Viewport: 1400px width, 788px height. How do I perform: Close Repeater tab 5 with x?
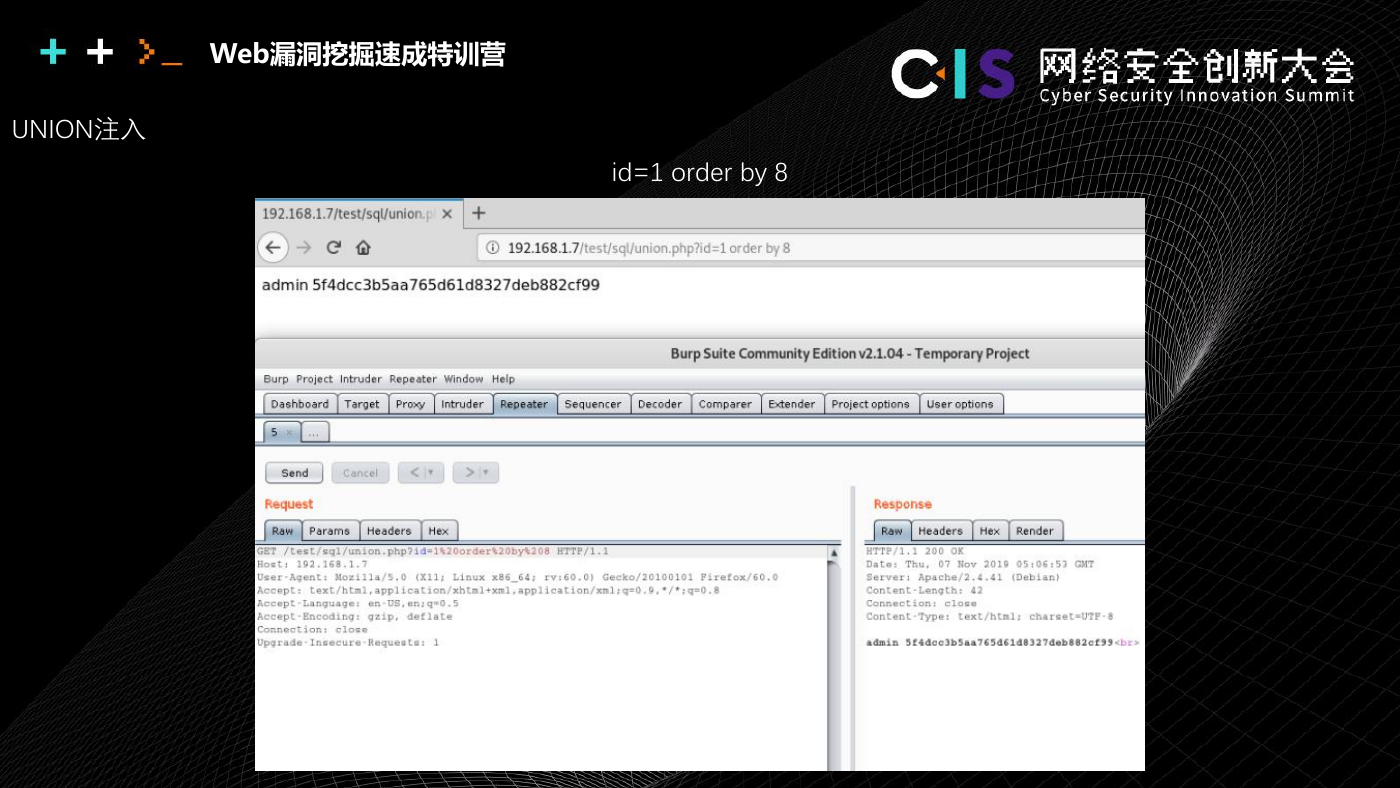289,433
